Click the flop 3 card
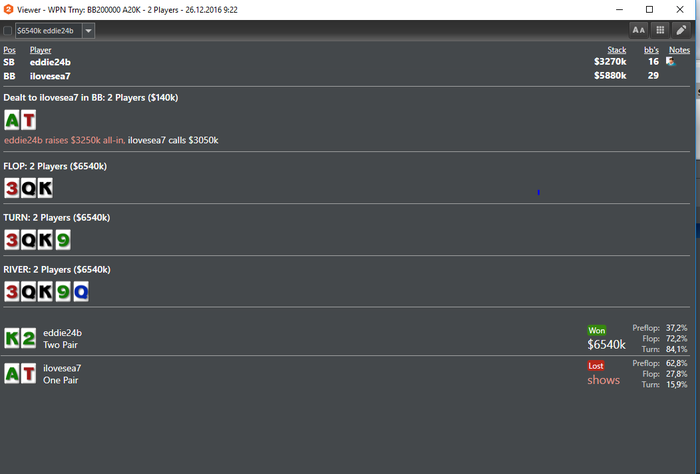This screenshot has height=474, width=700. tap(12, 188)
